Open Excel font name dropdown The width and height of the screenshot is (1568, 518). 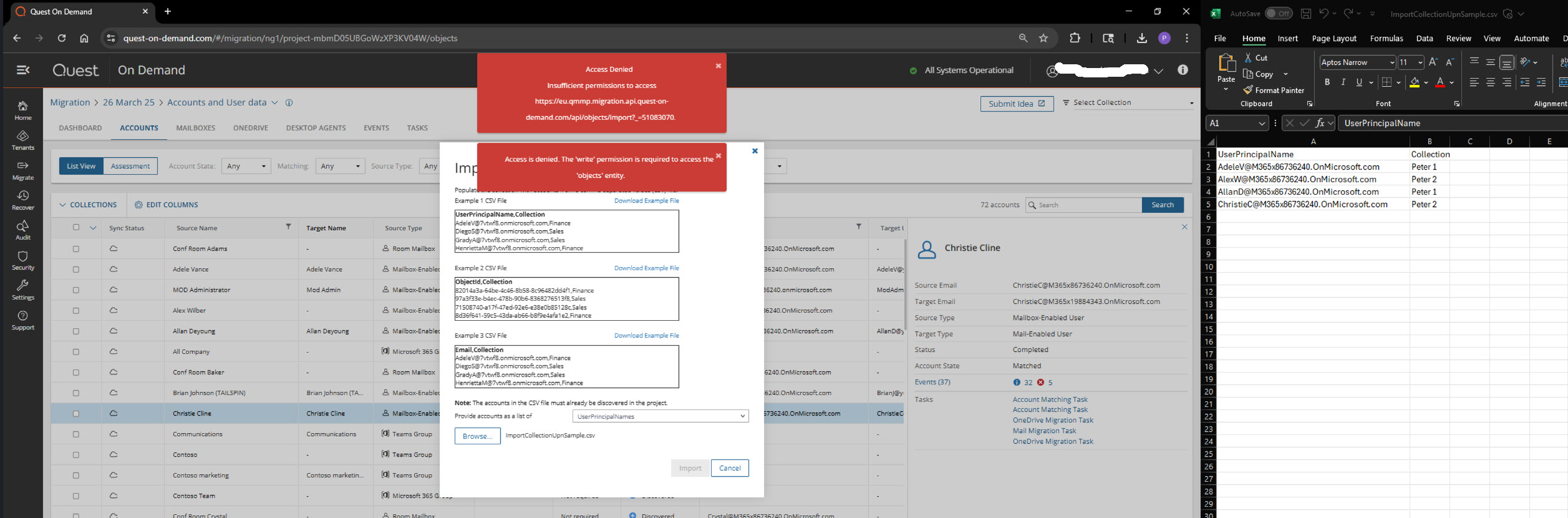tap(1392, 62)
